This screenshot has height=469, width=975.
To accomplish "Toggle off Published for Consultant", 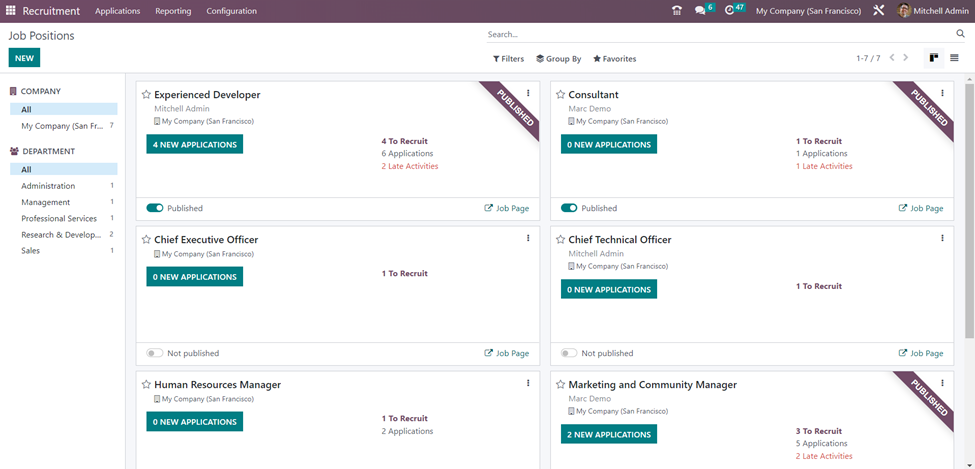I will (x=569, y=208).
